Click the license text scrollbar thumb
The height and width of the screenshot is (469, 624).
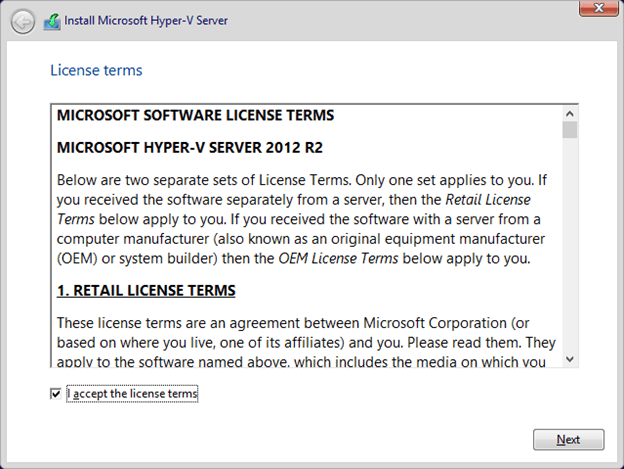(x=570, y=129)
